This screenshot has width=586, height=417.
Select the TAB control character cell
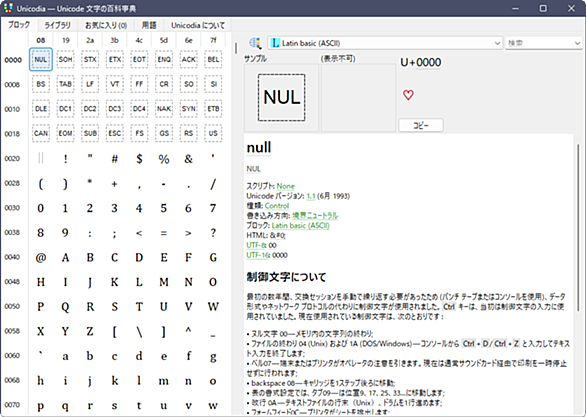tap(65, 84)
